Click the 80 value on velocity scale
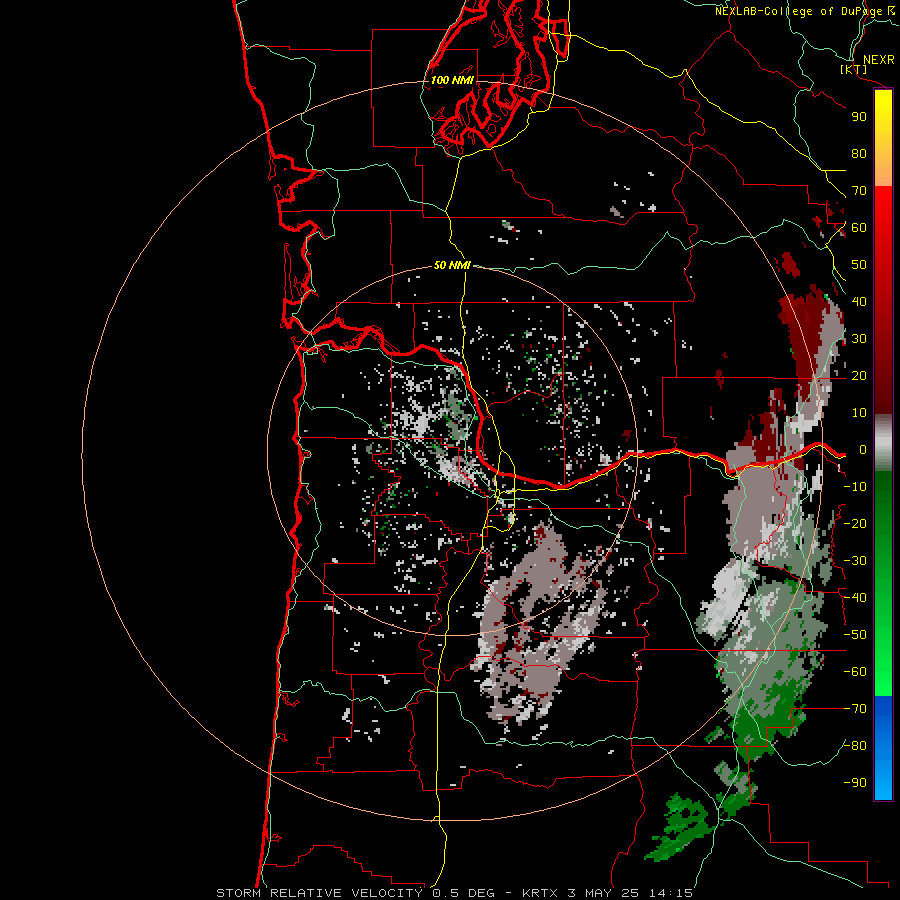Viewport: 900px width, 900px height. [859, 154]
